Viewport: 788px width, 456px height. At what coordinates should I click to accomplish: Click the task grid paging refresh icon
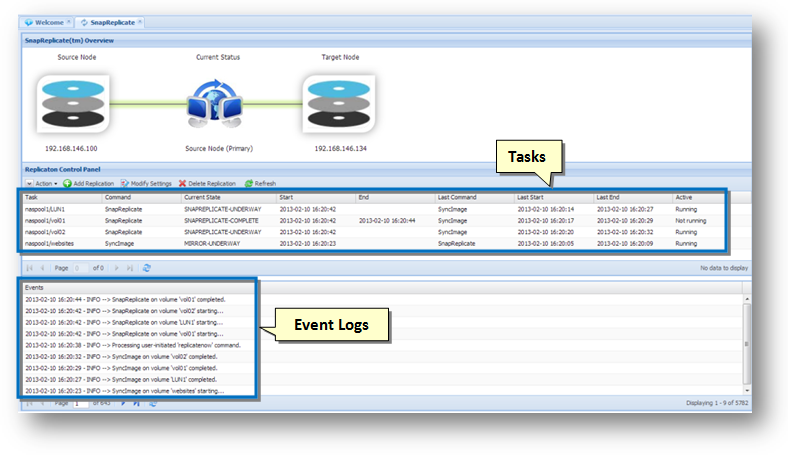pyautogui.click(x=147, y=268)
